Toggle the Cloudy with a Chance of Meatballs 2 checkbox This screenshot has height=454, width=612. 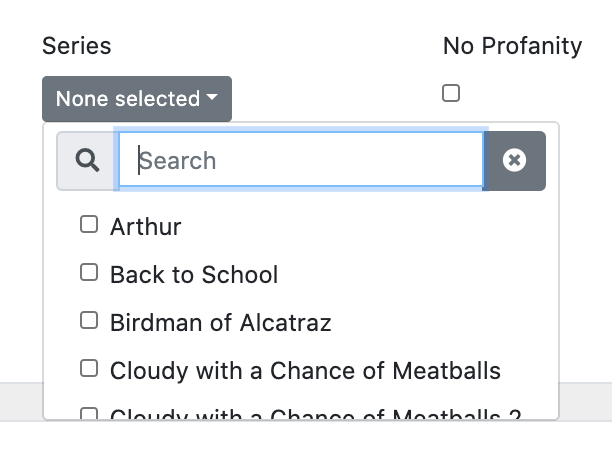[89, 413]
